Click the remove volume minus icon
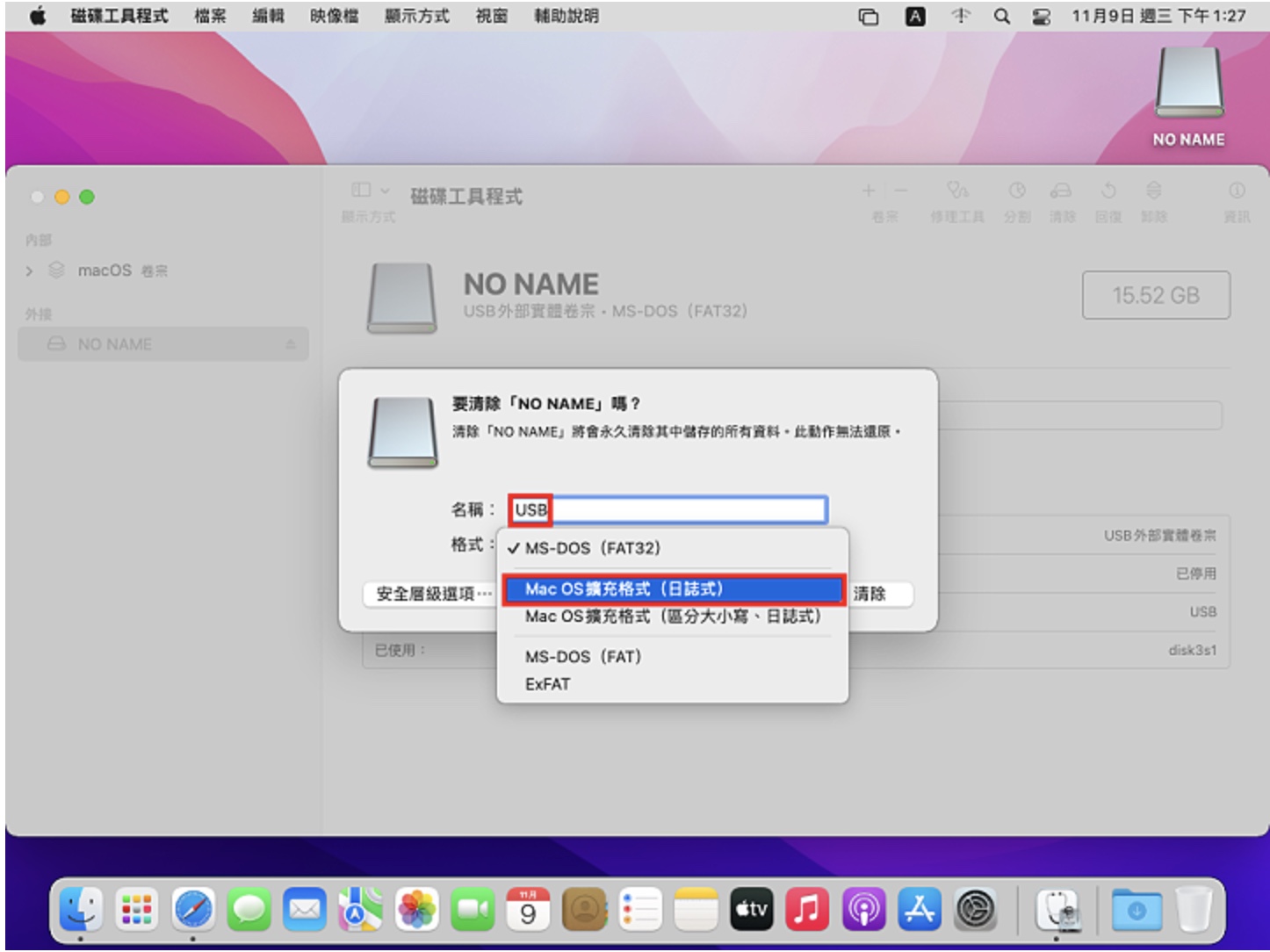This screenshot has width=1270, height=952. [x=900, y=191]
